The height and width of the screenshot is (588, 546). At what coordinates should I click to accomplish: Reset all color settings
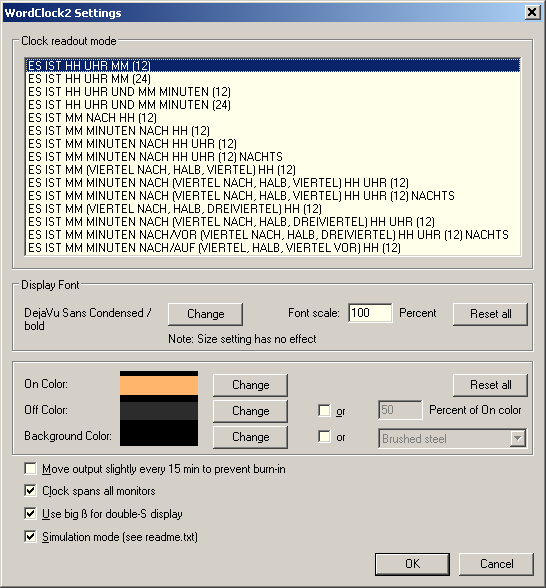click(x=490, y=385)
